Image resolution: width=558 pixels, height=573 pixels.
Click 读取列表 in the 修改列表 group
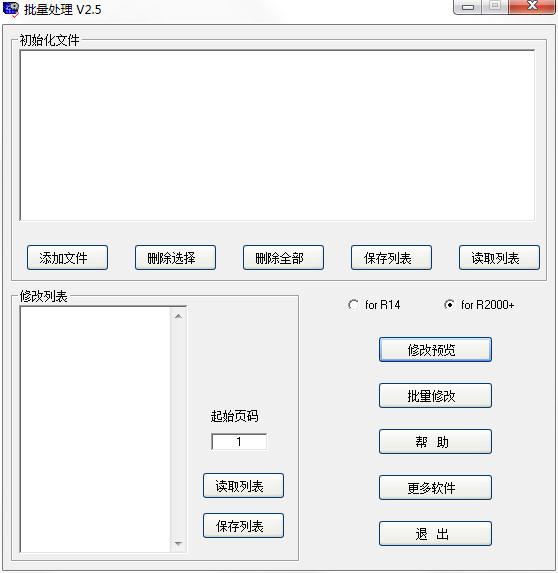(243, 486)
